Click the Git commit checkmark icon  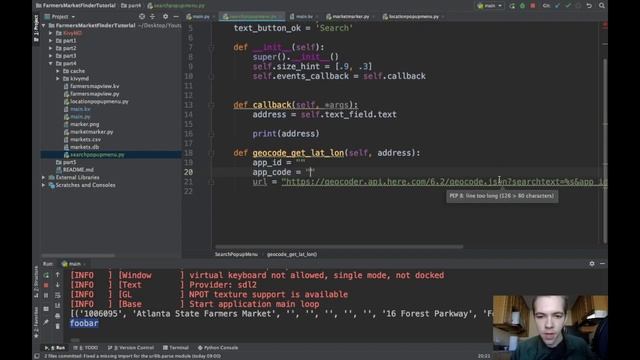(x=568, y=6)
